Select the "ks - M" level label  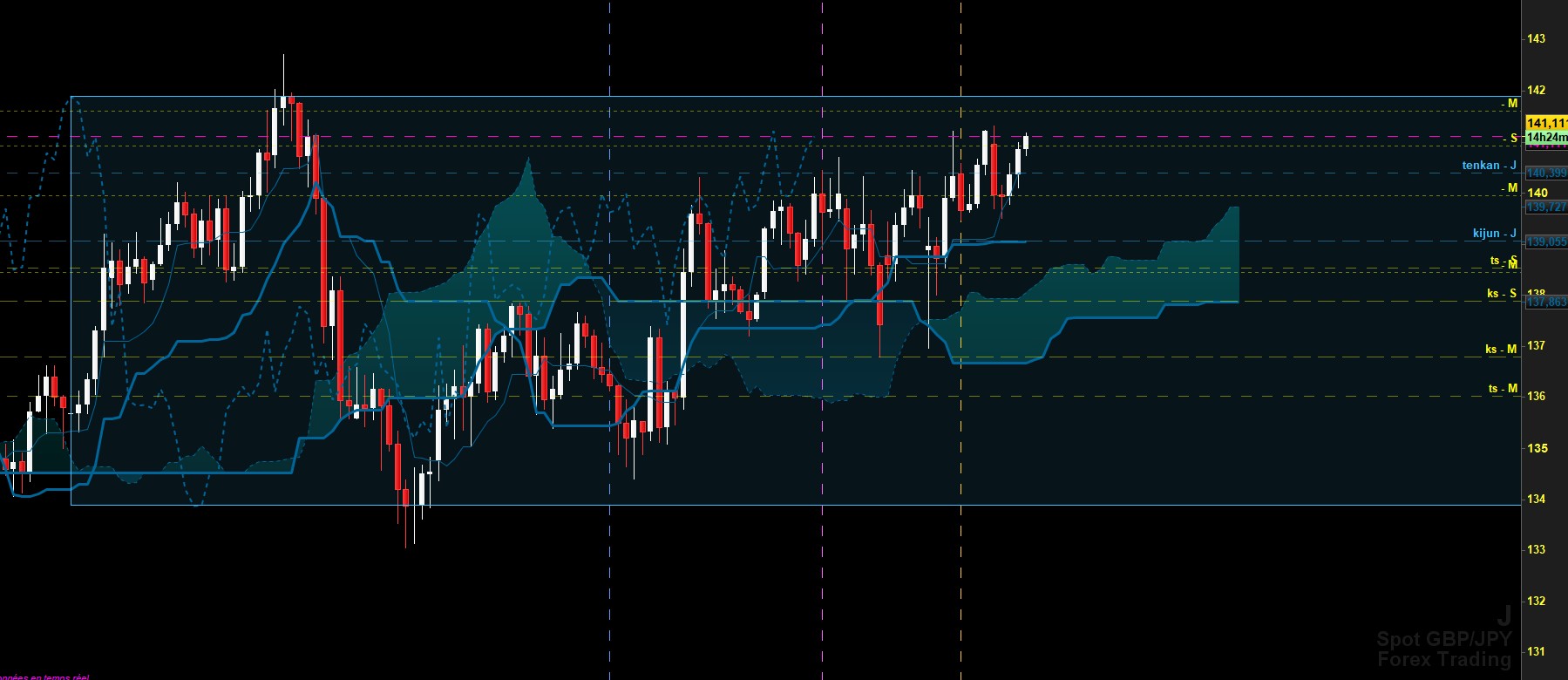click(1501, 349)
